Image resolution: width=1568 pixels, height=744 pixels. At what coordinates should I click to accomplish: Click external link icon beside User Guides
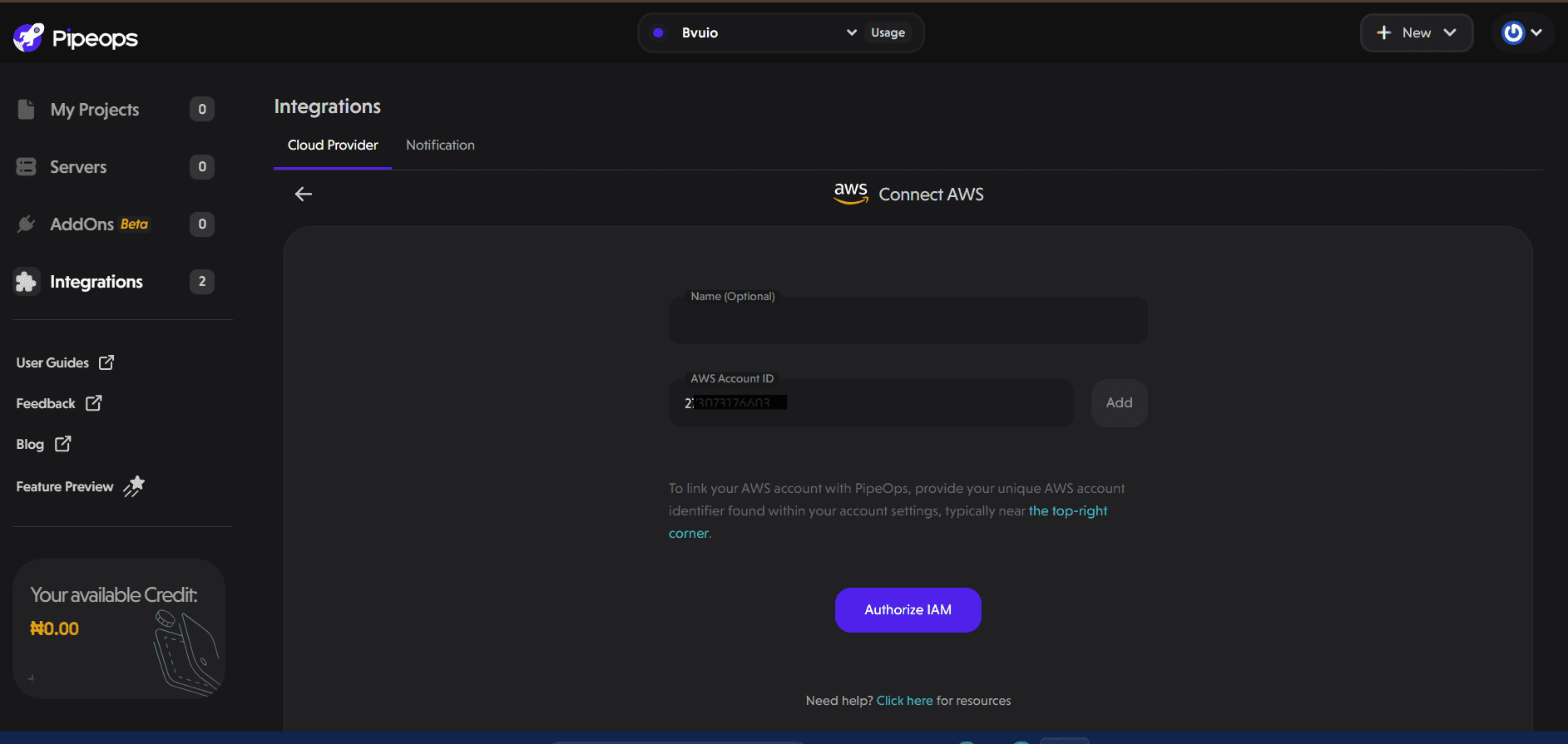(x=106, y=362)
